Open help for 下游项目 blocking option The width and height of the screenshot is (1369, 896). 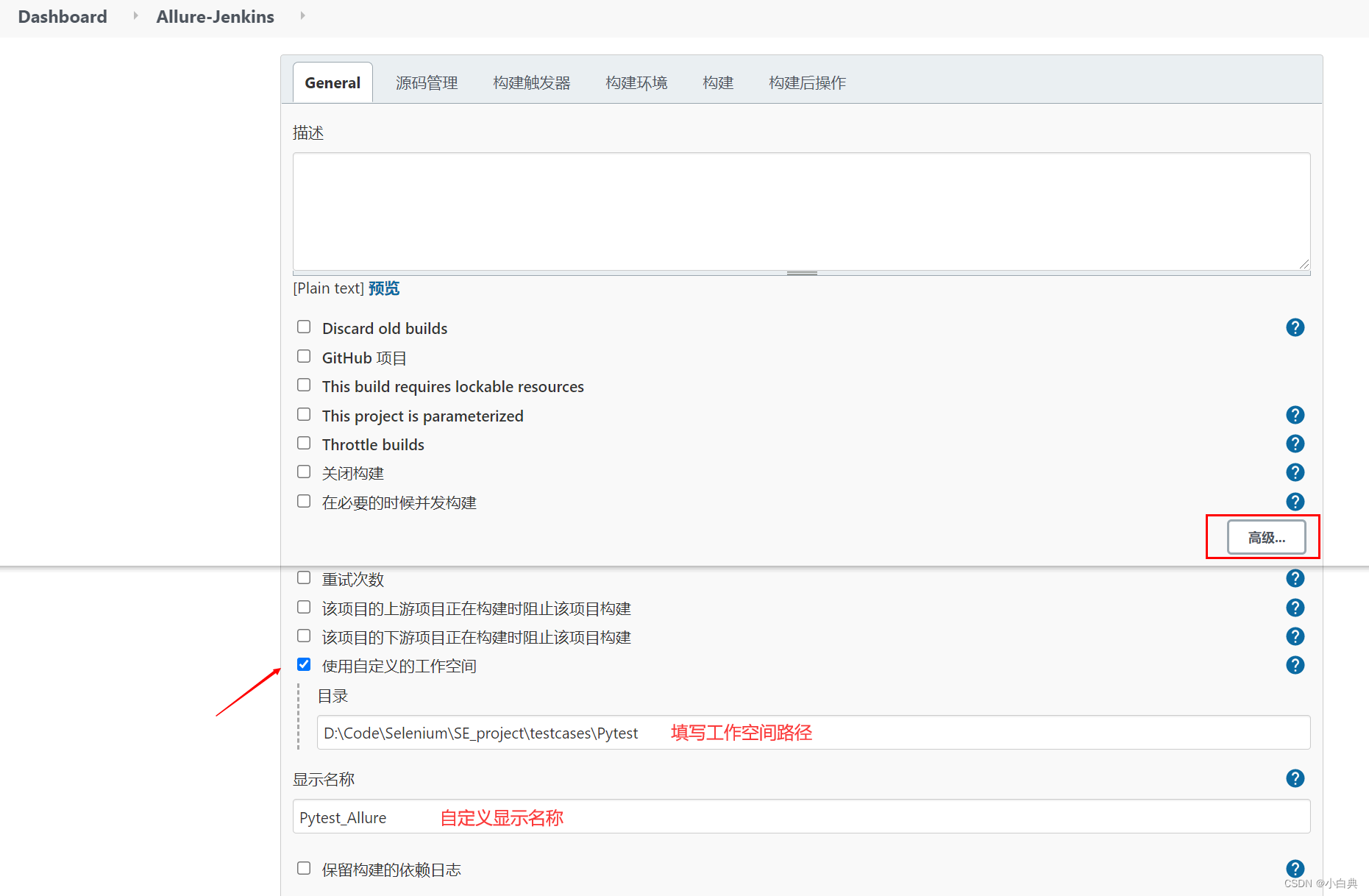tap(1295, 636)
